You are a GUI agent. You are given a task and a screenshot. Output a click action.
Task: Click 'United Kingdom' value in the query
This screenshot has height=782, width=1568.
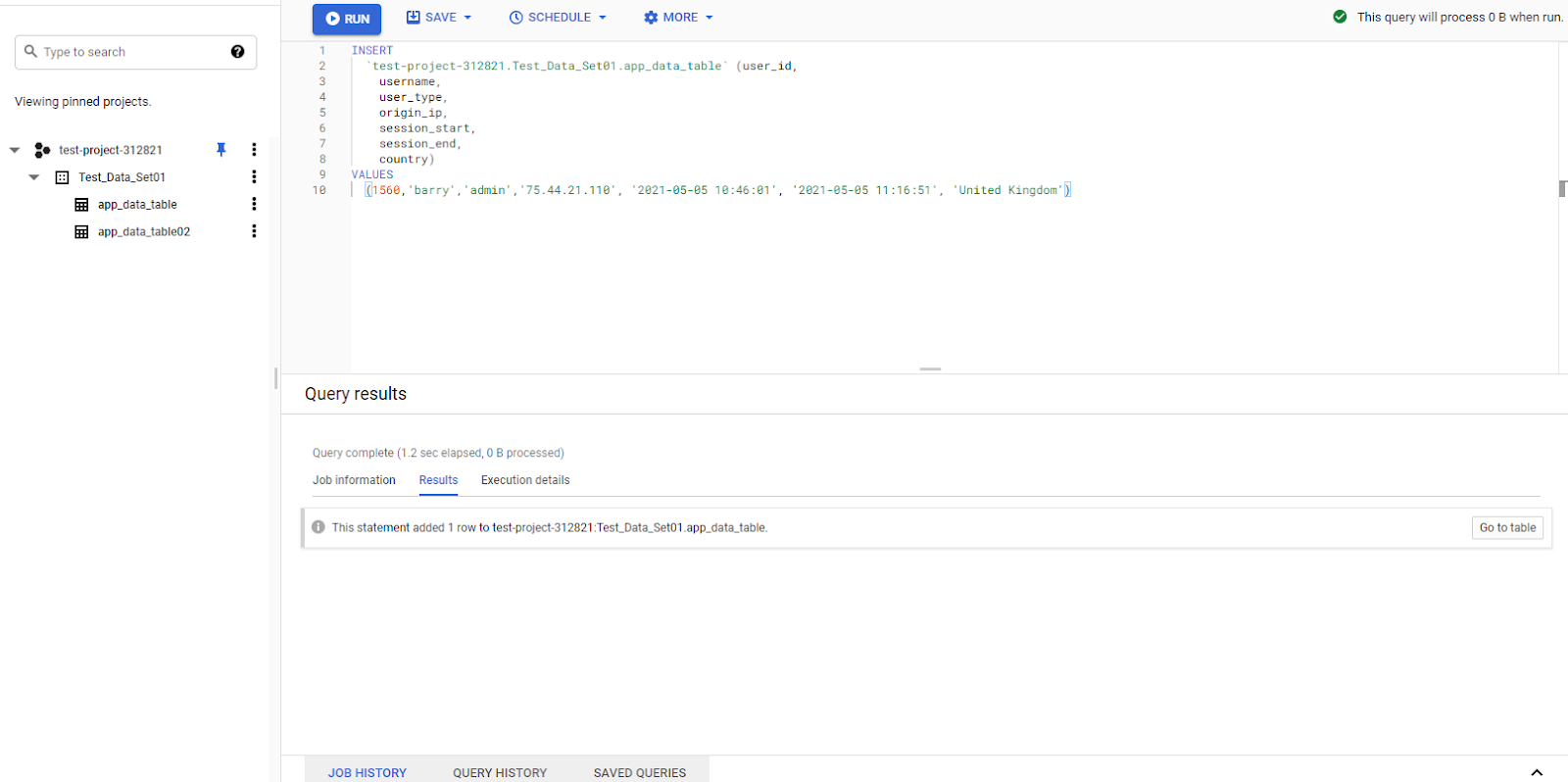1007,190
